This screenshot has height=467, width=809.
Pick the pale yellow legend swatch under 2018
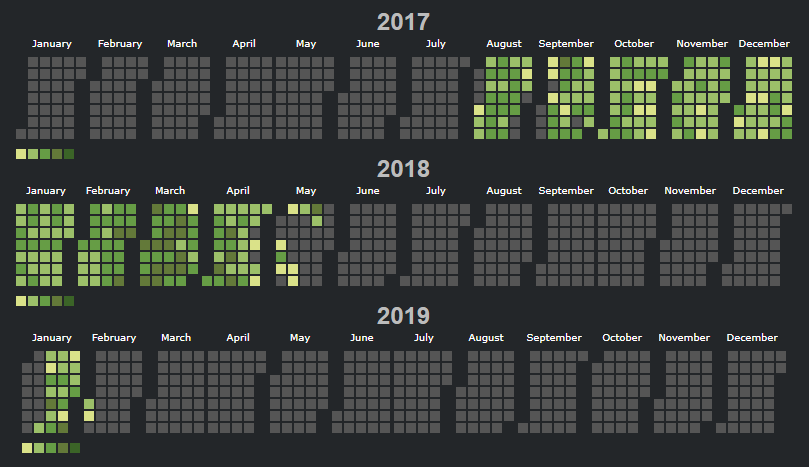[21, 301]
